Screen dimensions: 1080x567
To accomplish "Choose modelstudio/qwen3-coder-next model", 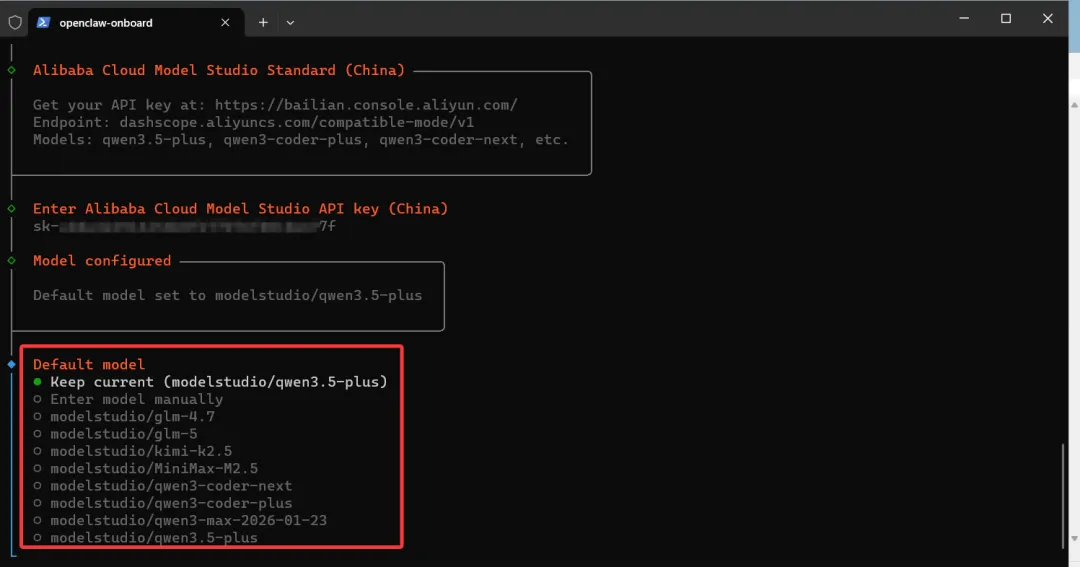I will pos(163,486).
